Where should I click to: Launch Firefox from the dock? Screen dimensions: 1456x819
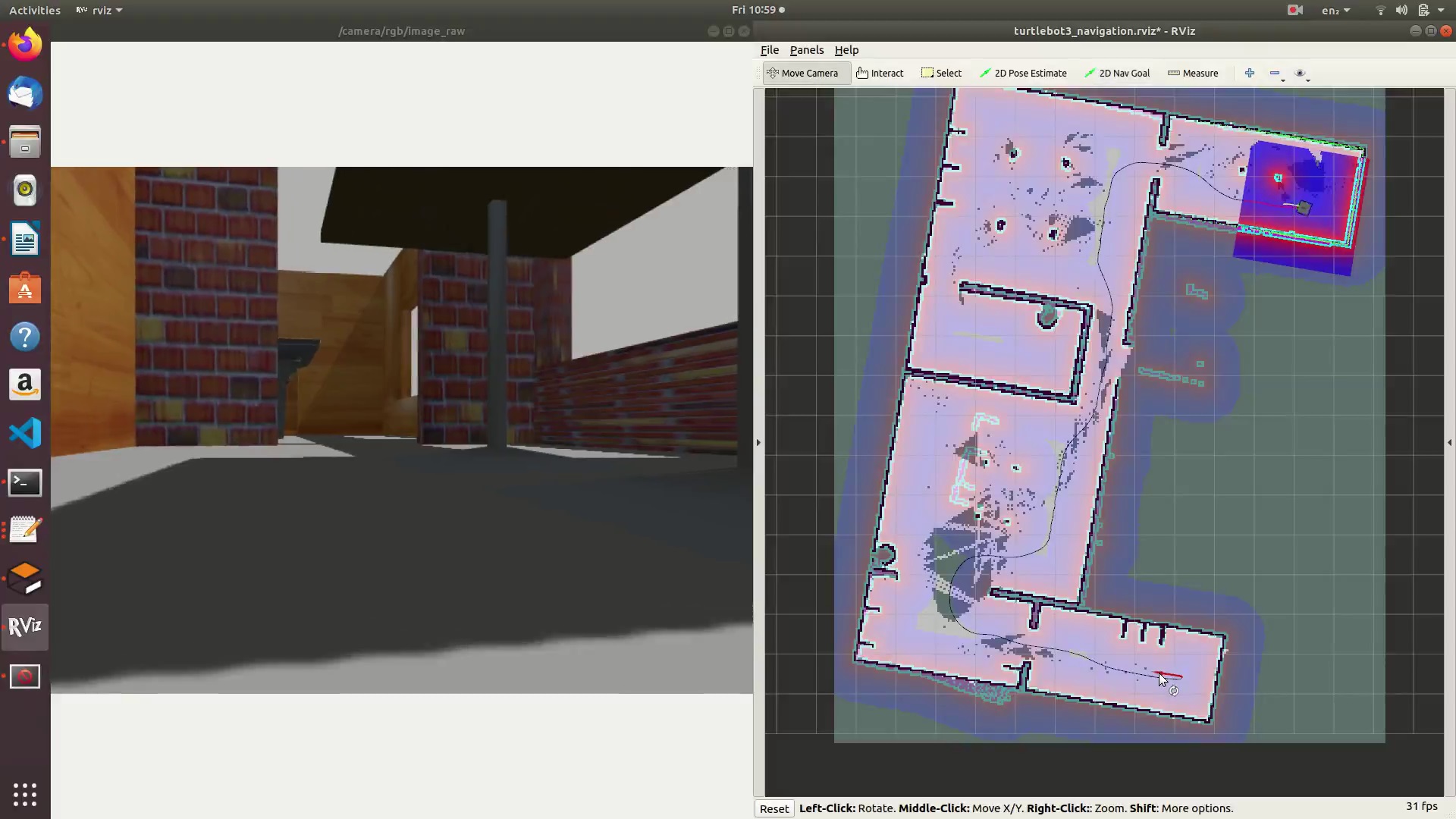25,45
